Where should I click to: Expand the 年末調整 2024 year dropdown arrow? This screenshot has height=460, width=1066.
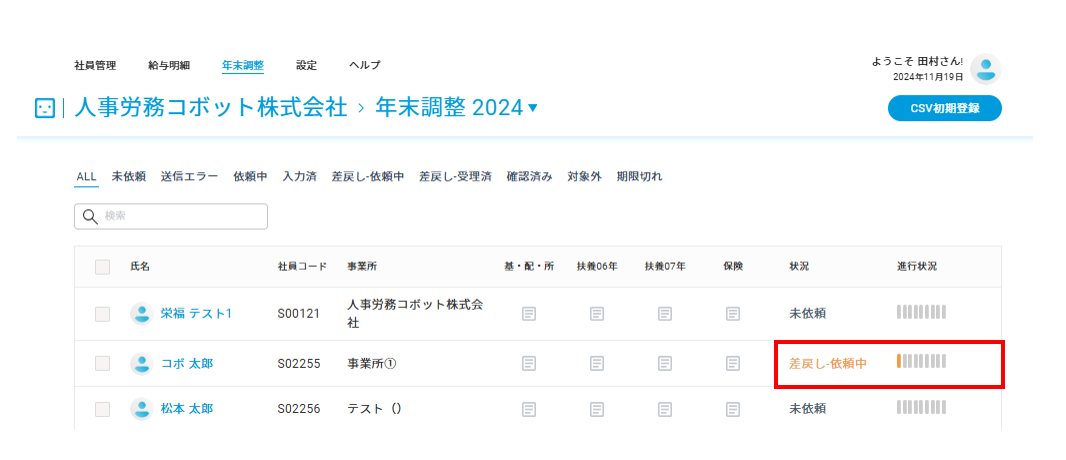tap(532, 107)
